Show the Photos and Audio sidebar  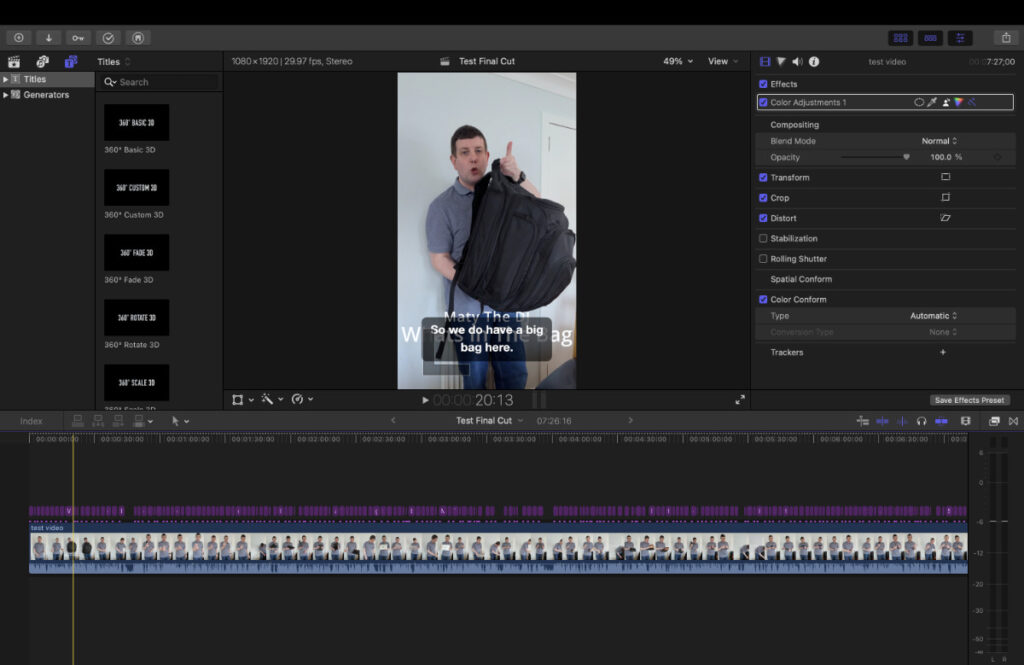tap(42, 61)
